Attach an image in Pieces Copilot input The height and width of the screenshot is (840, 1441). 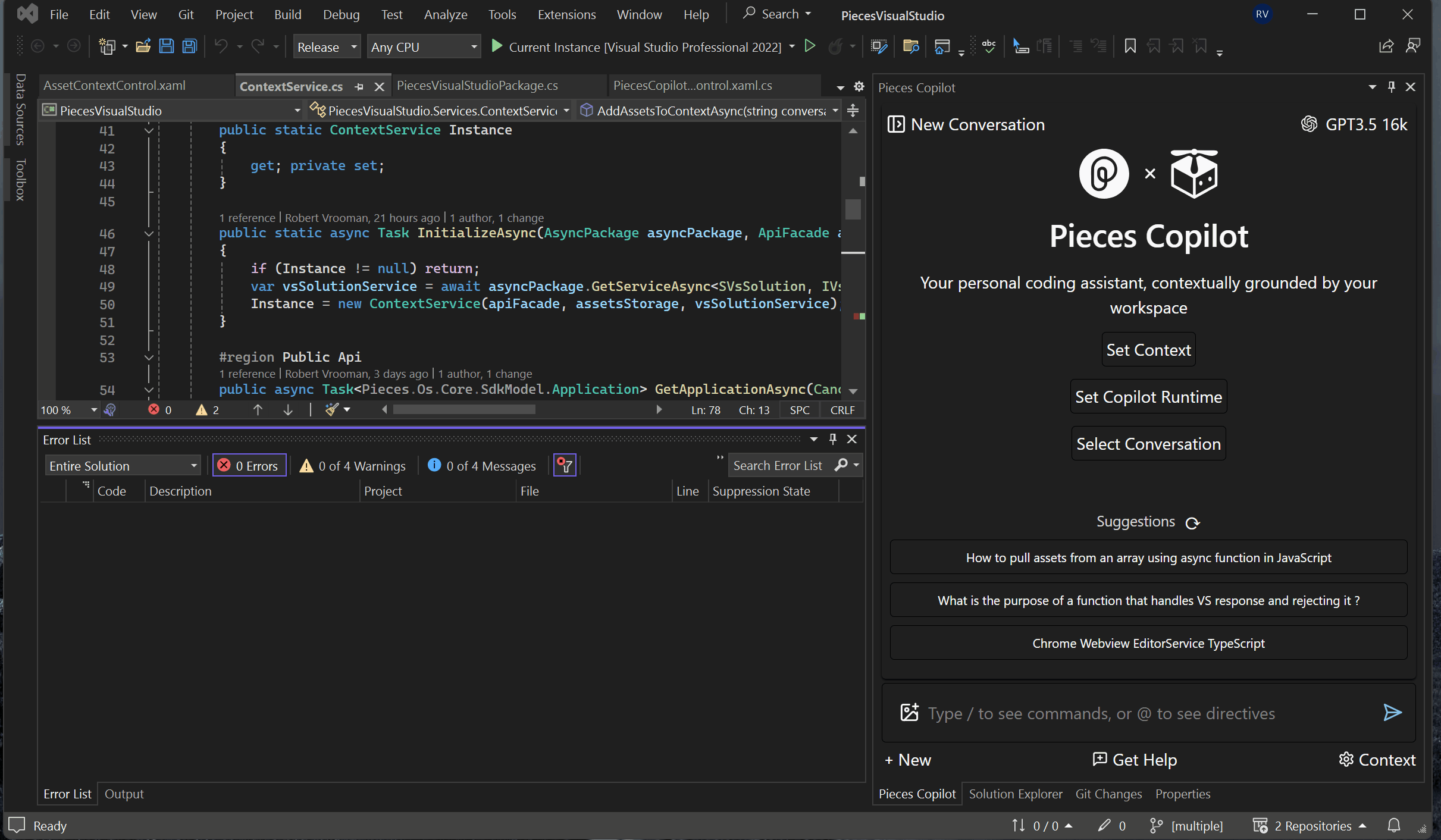[909, 713]
